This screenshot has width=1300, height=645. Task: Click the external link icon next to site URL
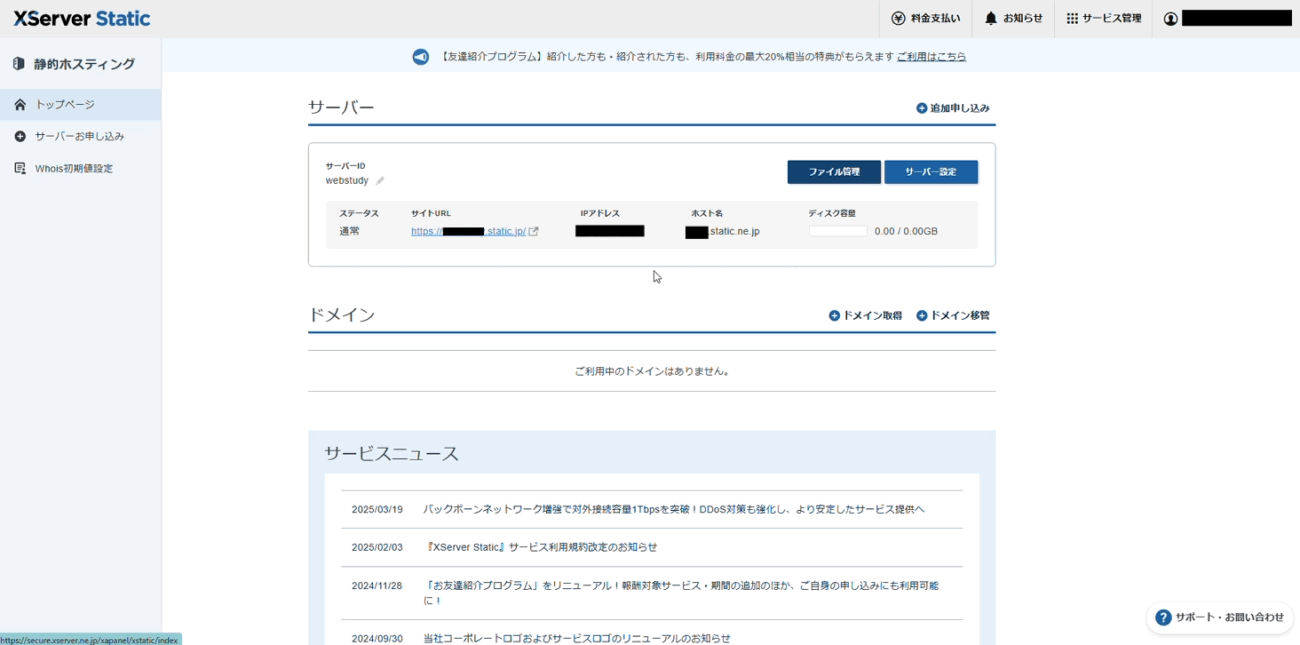533,231
